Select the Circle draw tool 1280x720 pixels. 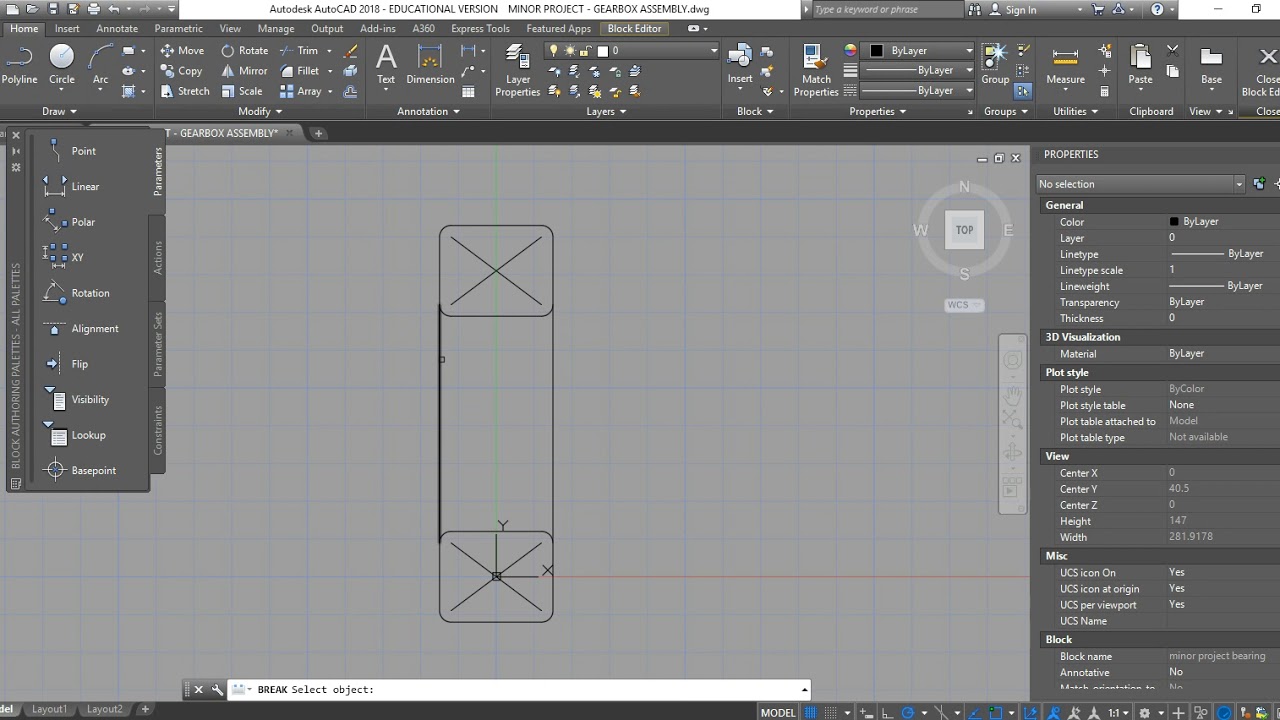pos(62,65)
